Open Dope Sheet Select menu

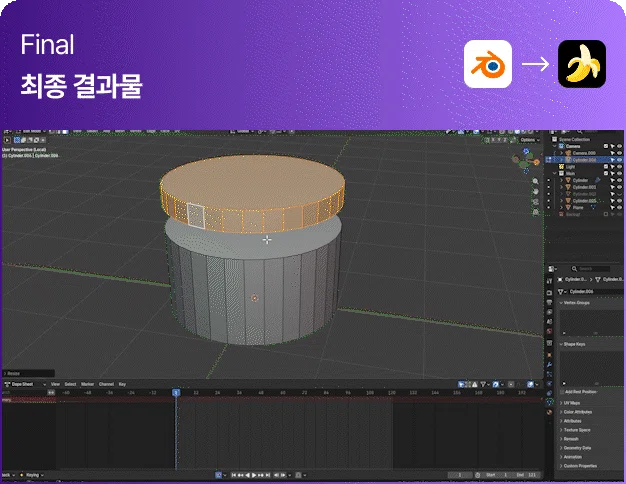click(70, 384)
